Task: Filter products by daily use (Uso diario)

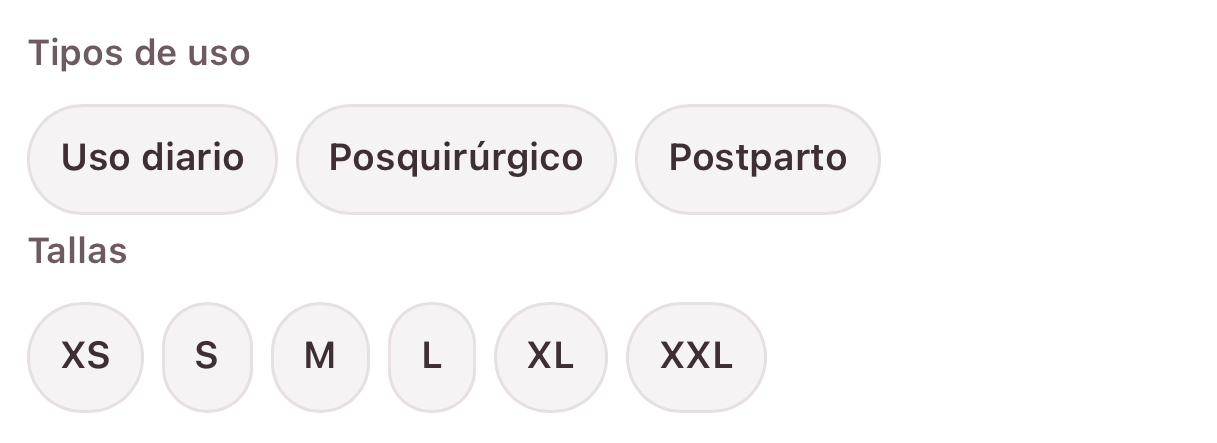Action: click(152, 158)
